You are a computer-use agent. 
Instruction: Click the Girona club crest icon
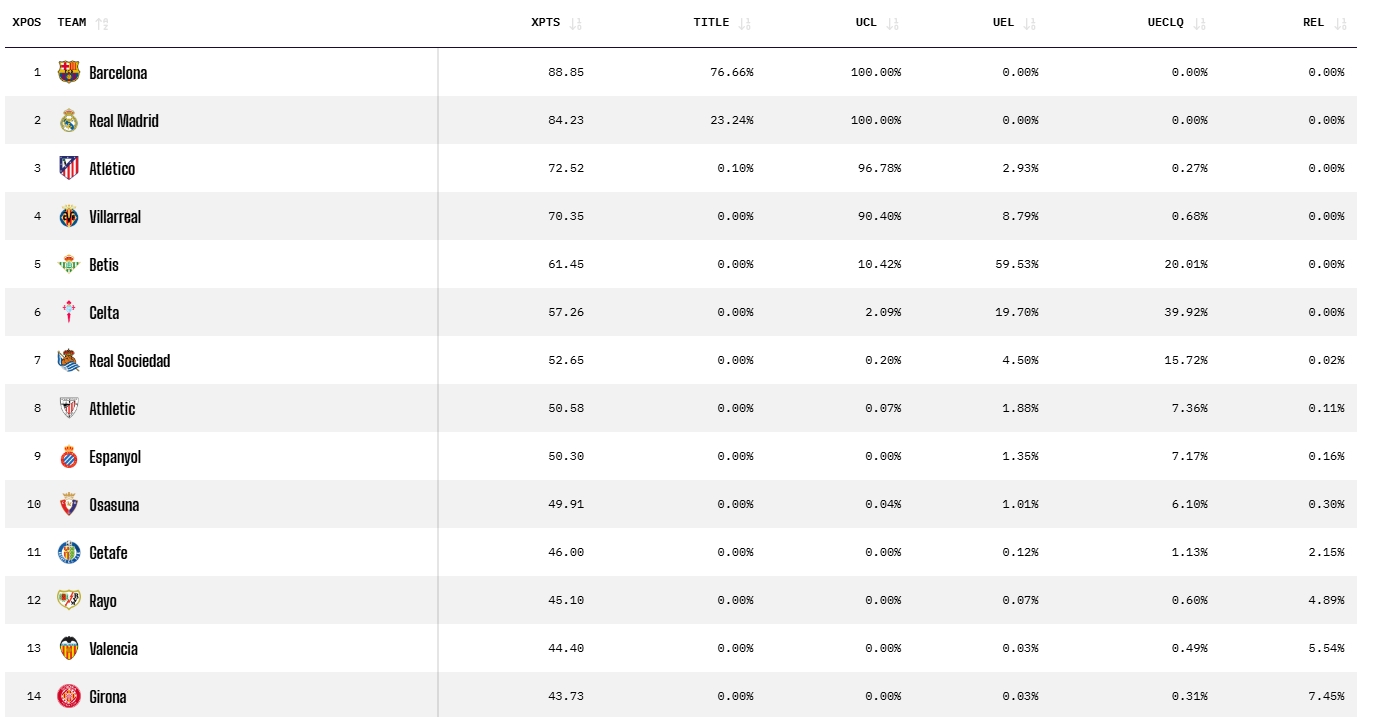[x=68, y=696]
